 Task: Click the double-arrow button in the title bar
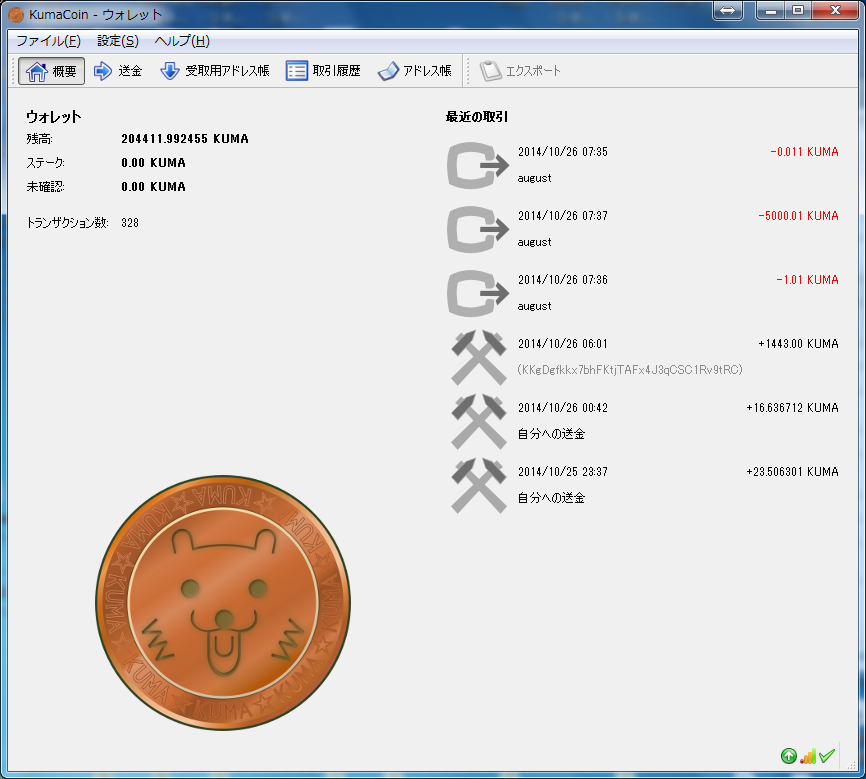(728, 10)
